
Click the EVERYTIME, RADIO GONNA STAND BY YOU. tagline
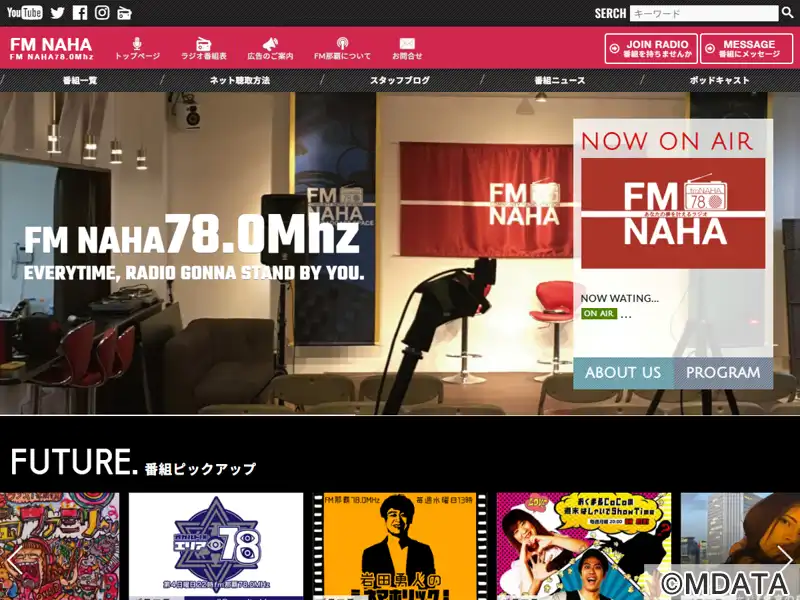[x=194, y=273]
